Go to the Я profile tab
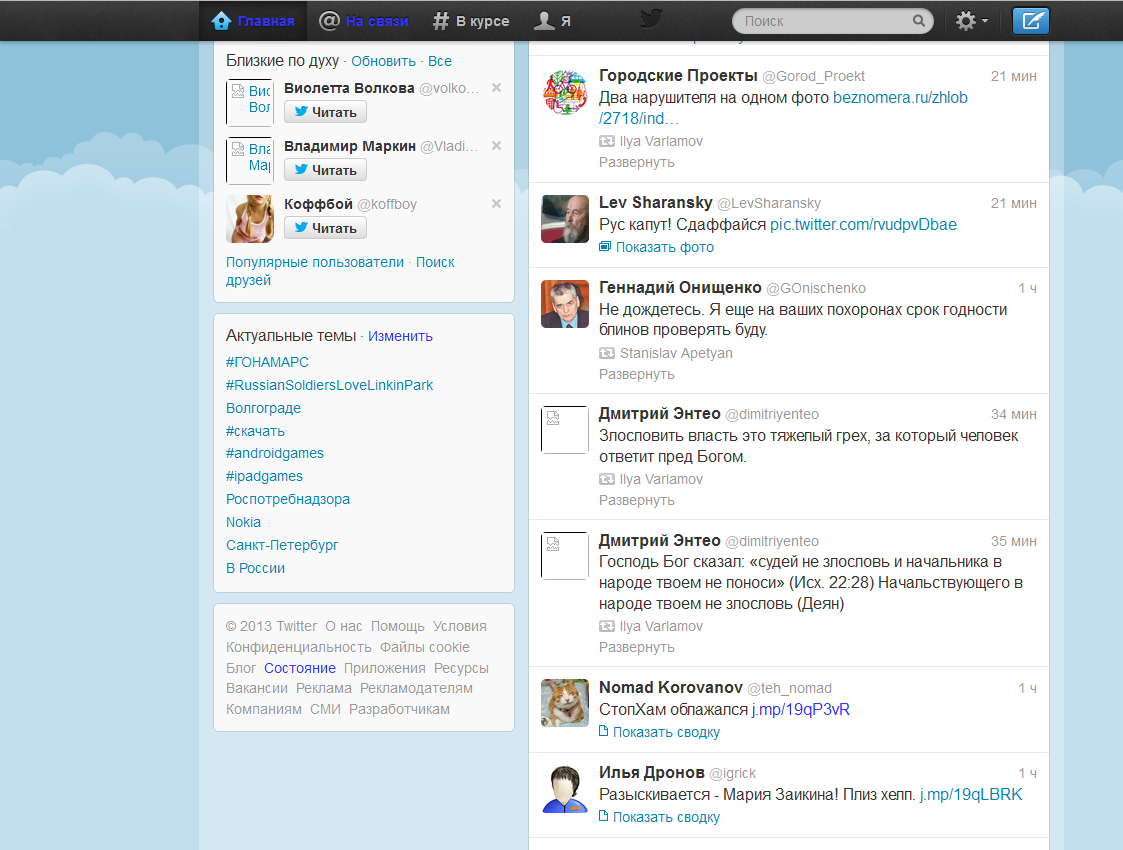 [x=554, y=21]
